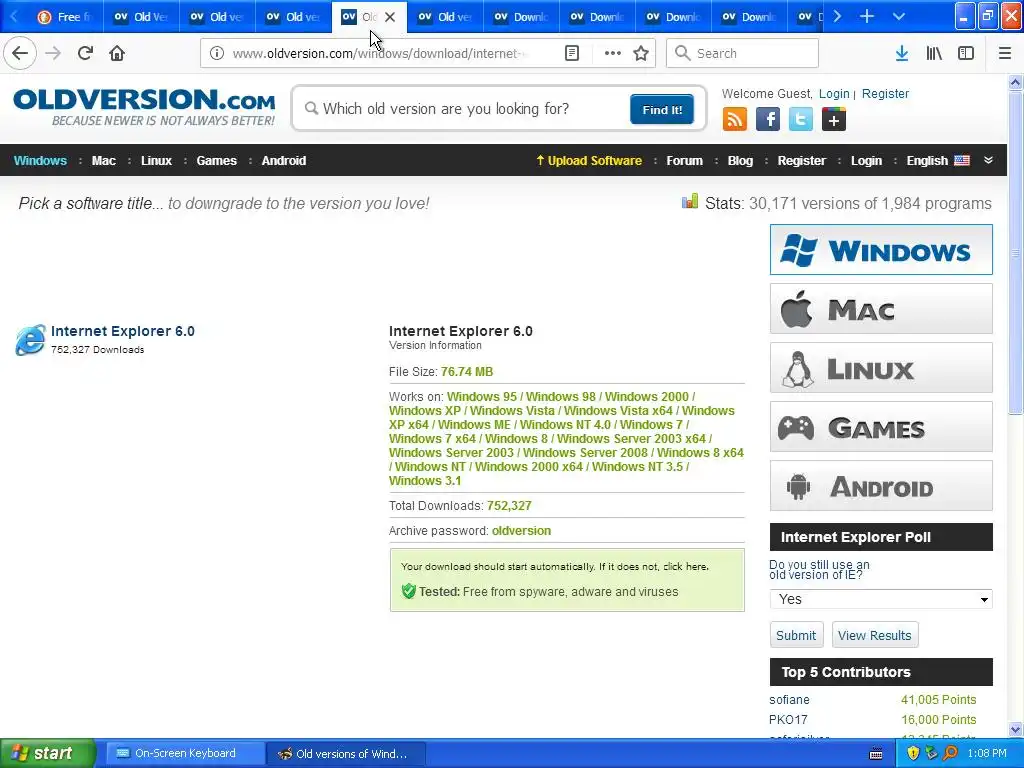Open the taskbar keyboard tray icon

pos(876,754)
